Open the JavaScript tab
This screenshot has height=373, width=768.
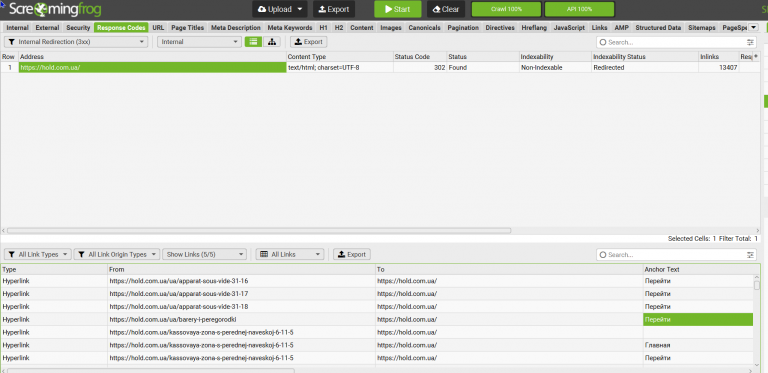click(569, 28)
